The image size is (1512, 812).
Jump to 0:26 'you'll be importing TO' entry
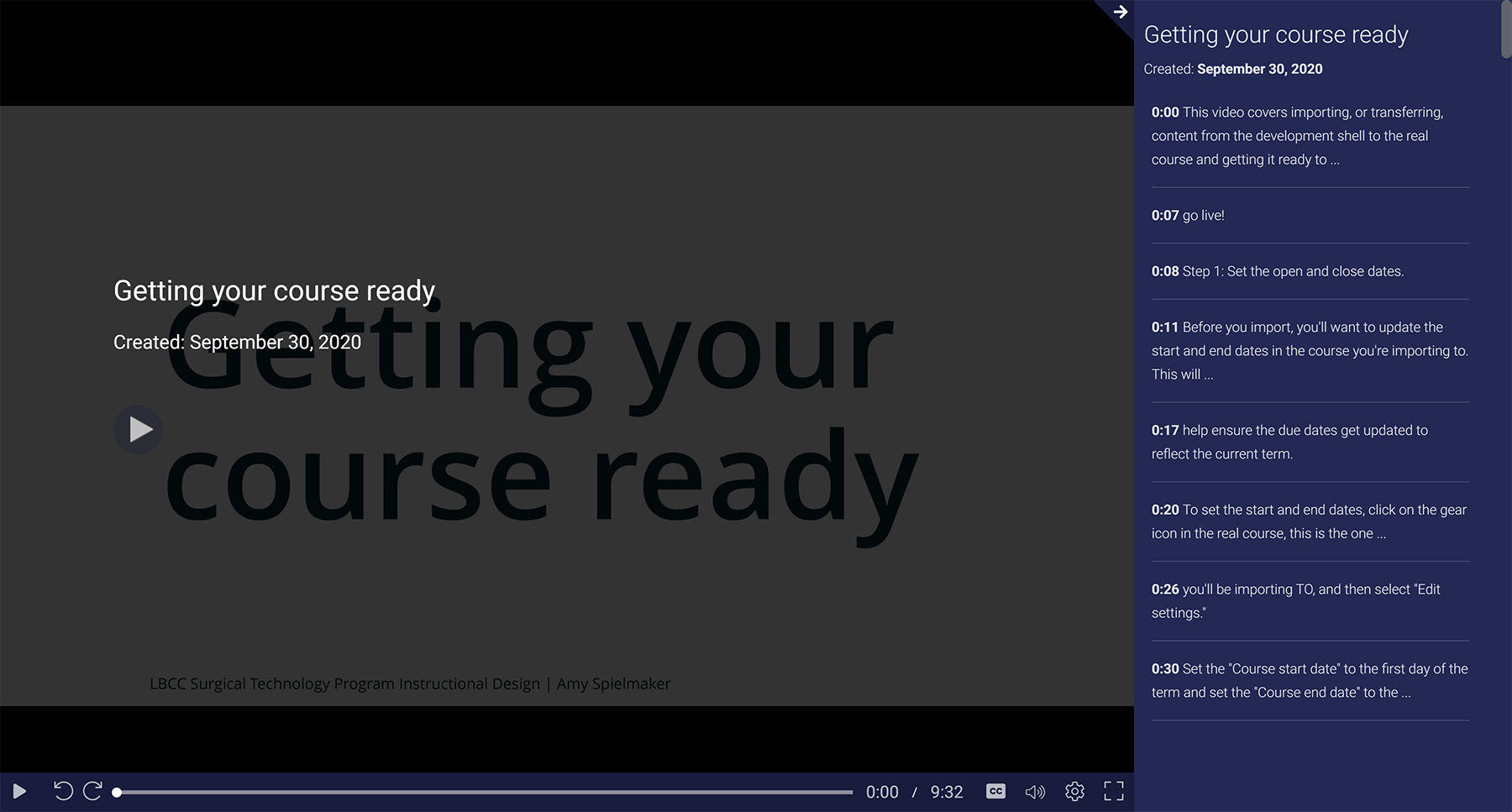(1310, 601)
